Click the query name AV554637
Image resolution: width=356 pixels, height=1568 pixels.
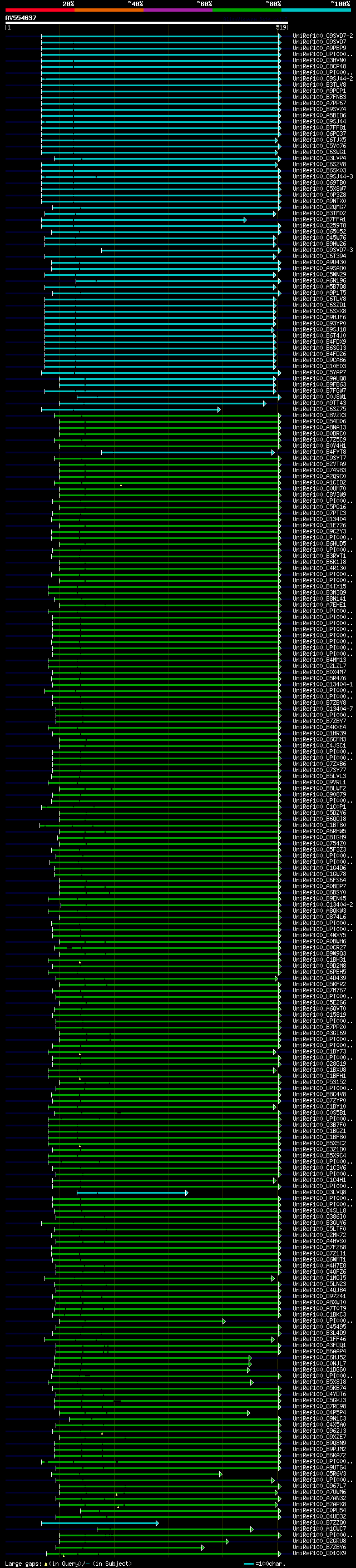click(x=21, y=18)
